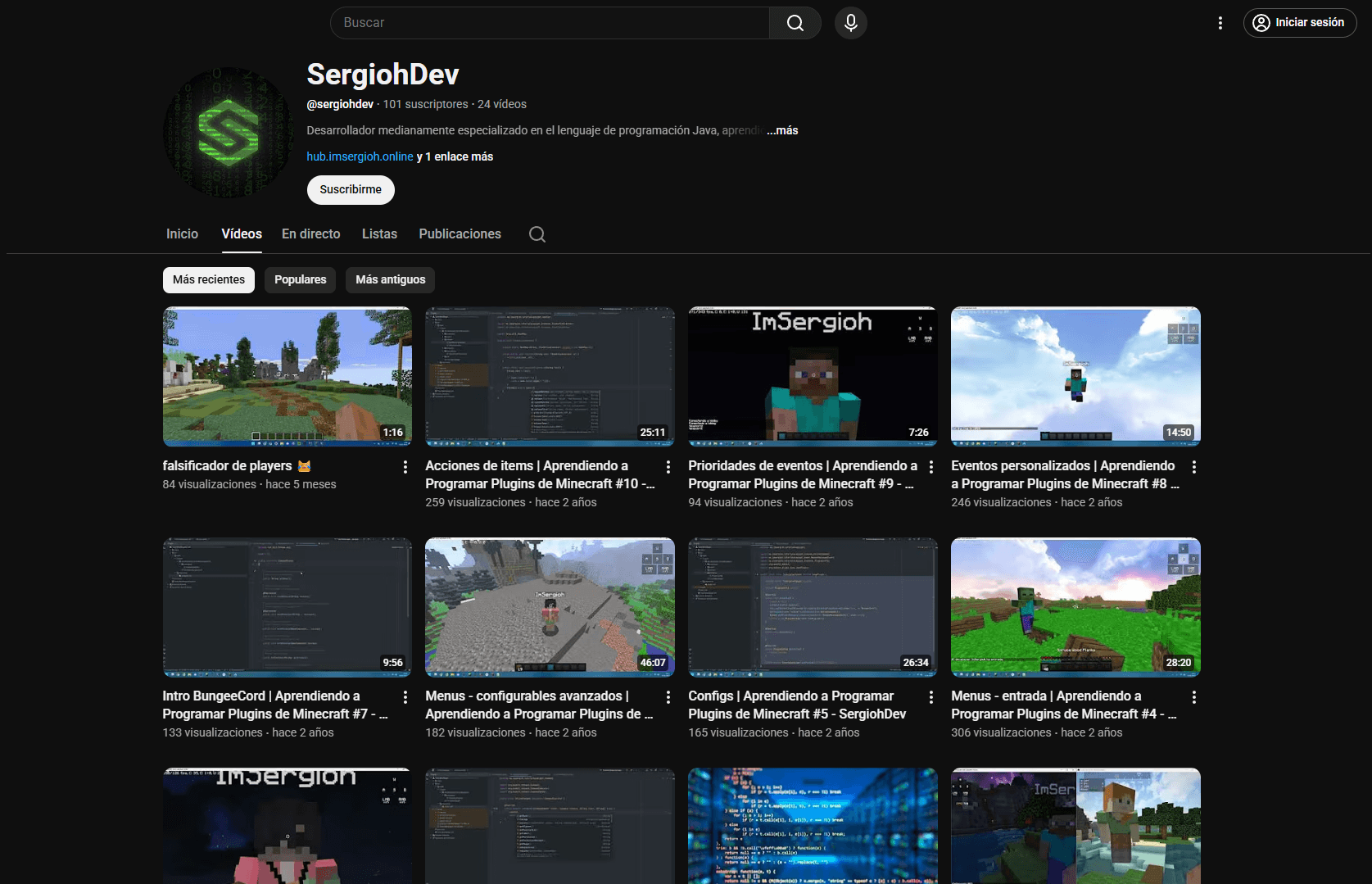
Task: Select the 'Populares' filter chip
Action: [x=300, y=279]
